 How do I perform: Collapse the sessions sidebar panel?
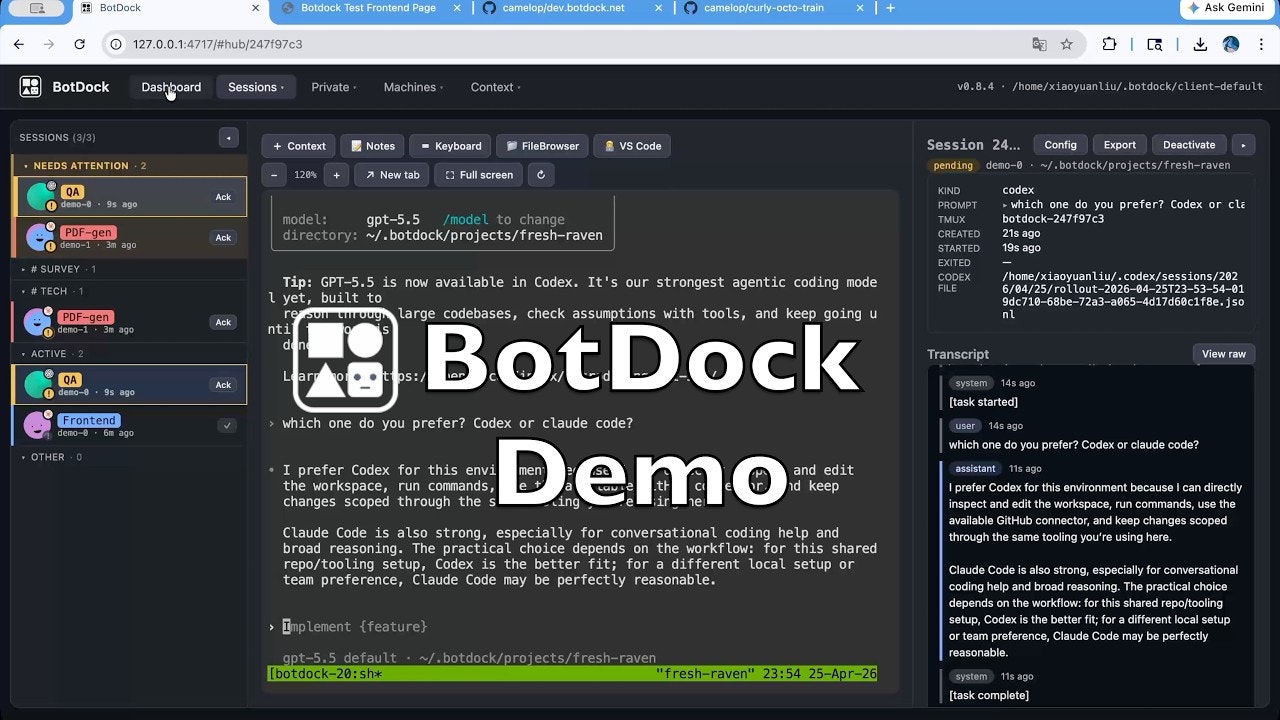pyautogui.click(x=229, y=138)
